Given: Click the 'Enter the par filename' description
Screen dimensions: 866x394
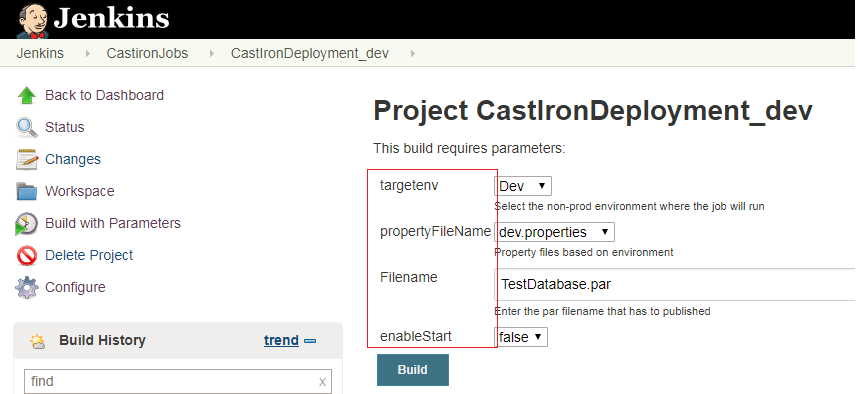Looking at the screenshot, I should [602, 312].
